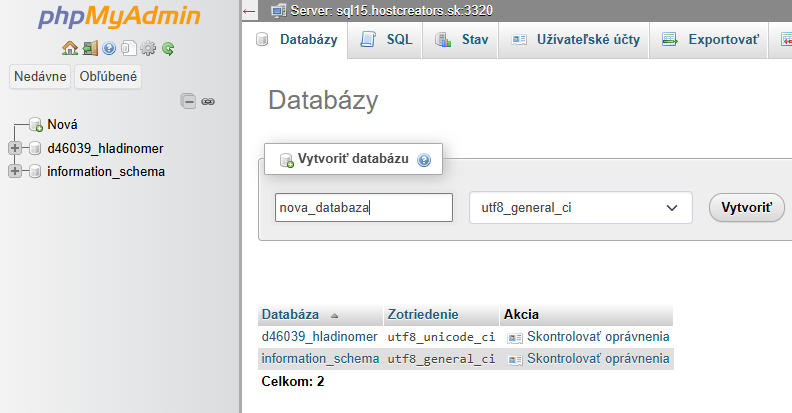Image resolution: width=792 pixels, height=413 pixels.
Task: Click the link with main panel icon
Action: 208,101
